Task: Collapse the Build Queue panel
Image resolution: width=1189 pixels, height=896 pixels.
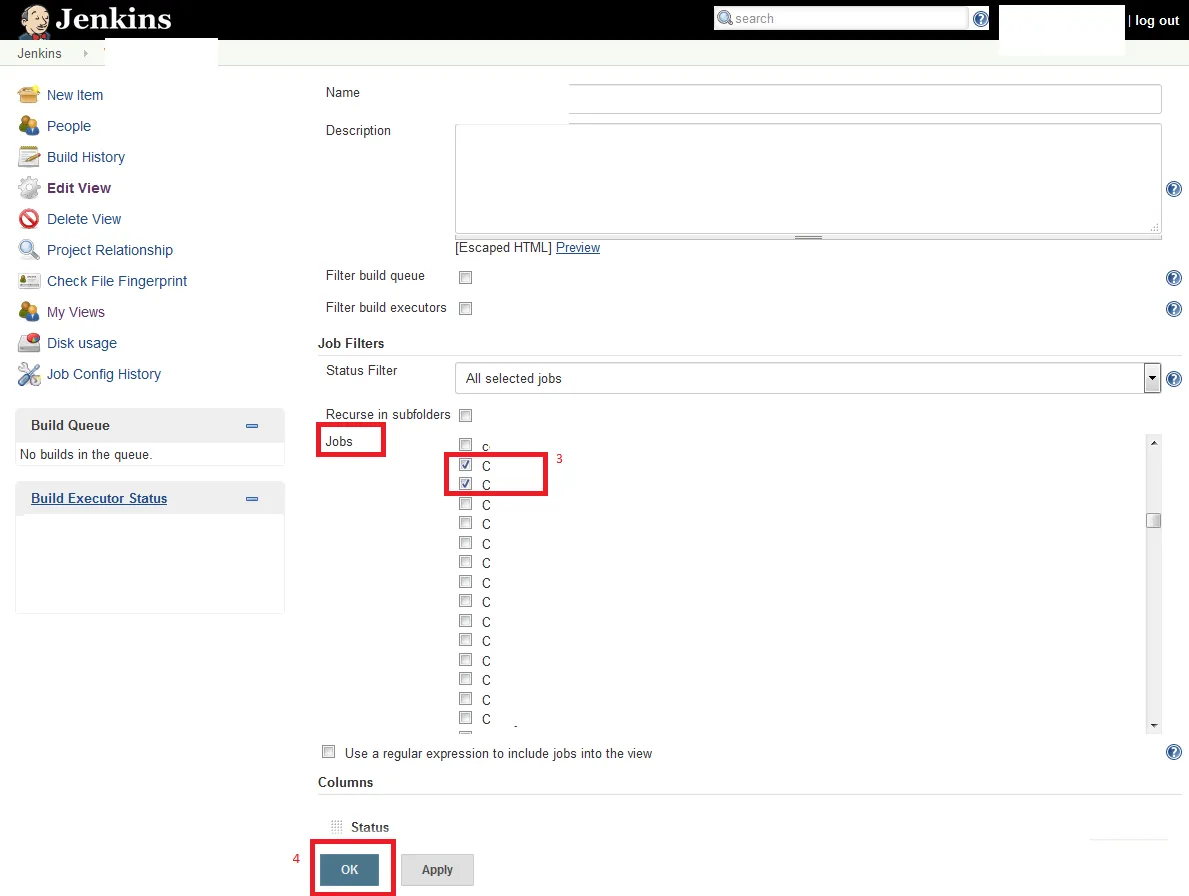Action: 253,426
